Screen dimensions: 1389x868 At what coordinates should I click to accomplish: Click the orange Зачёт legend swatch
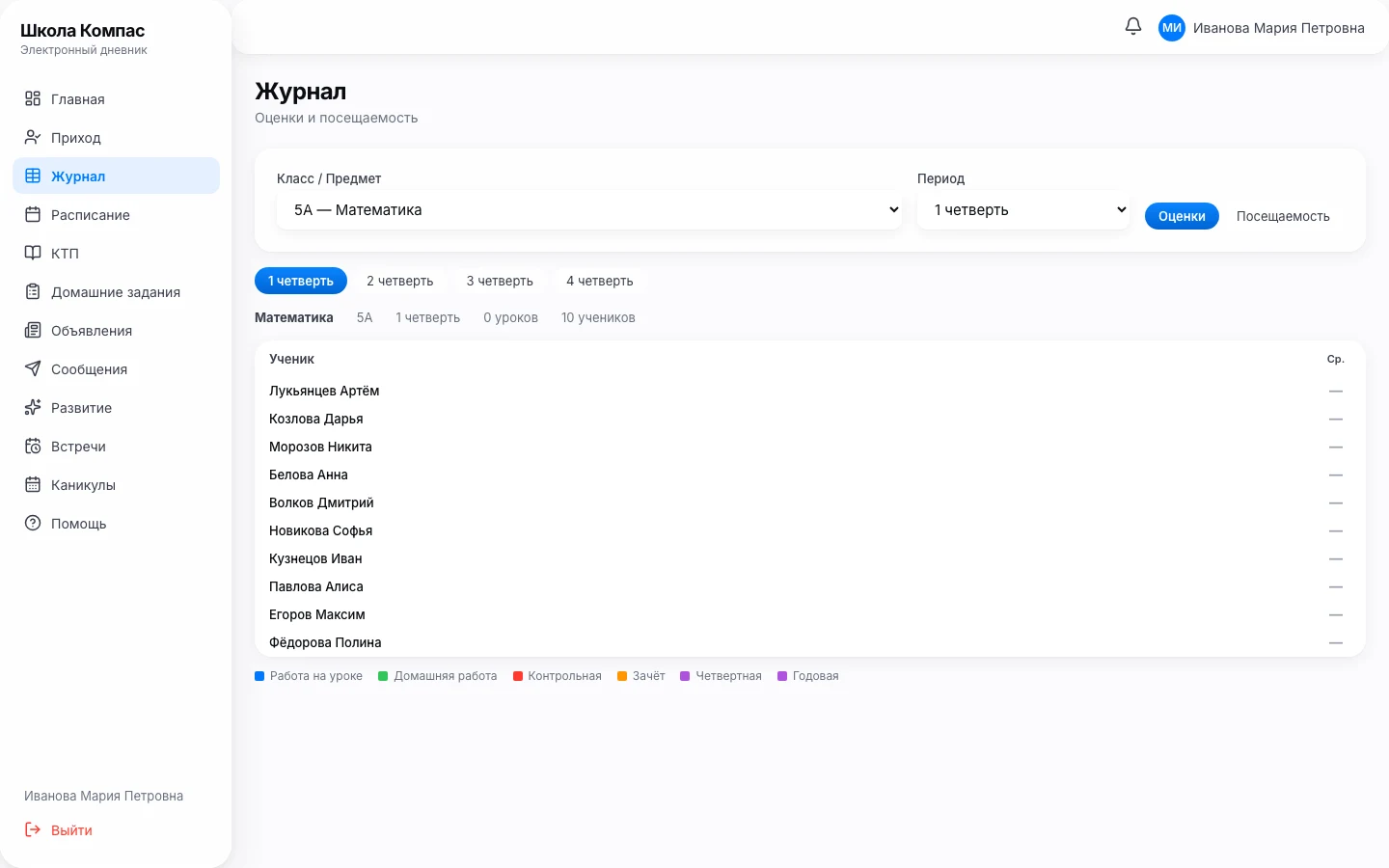click(622, 676)
